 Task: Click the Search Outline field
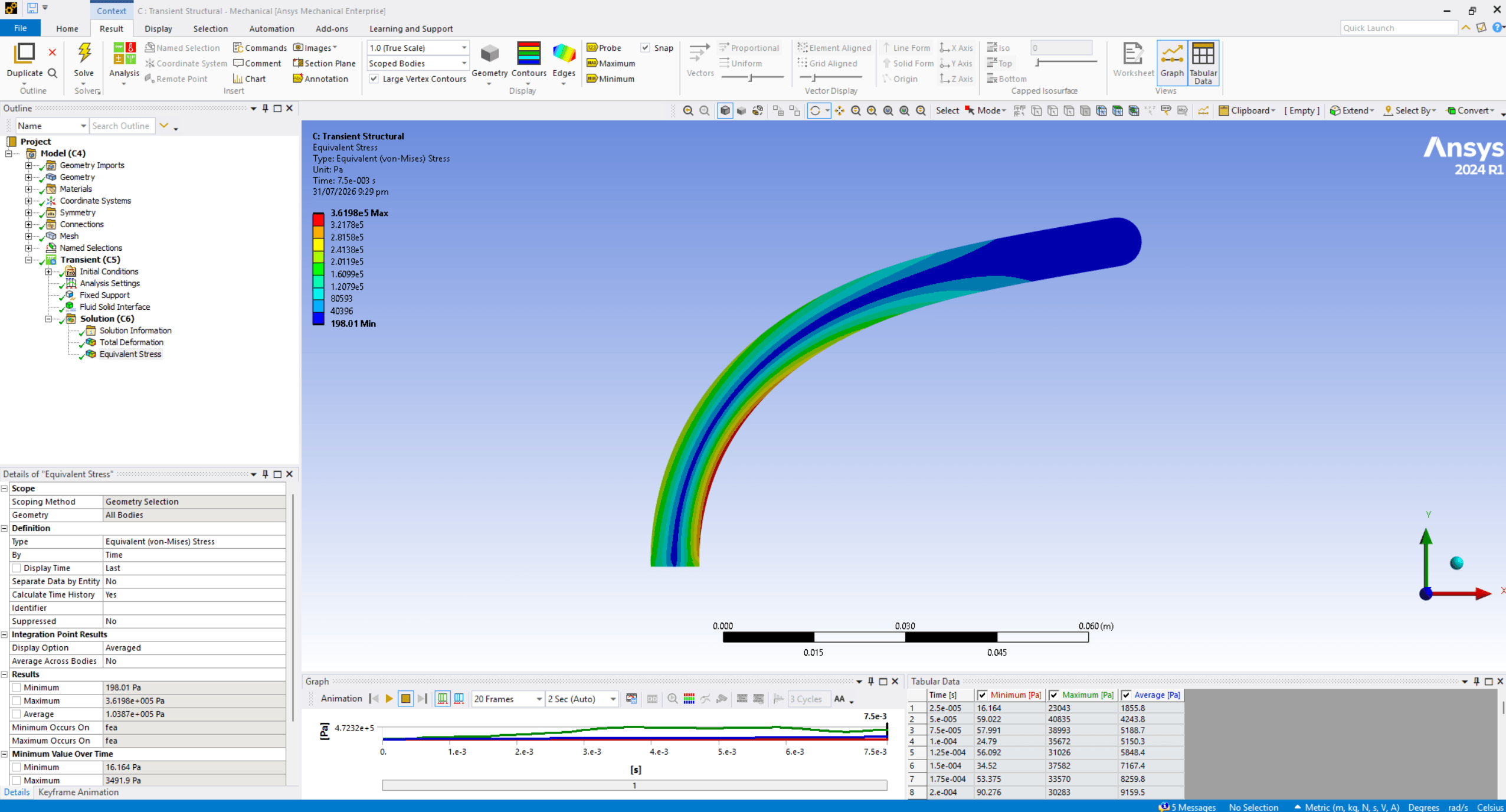click(122, 126)
